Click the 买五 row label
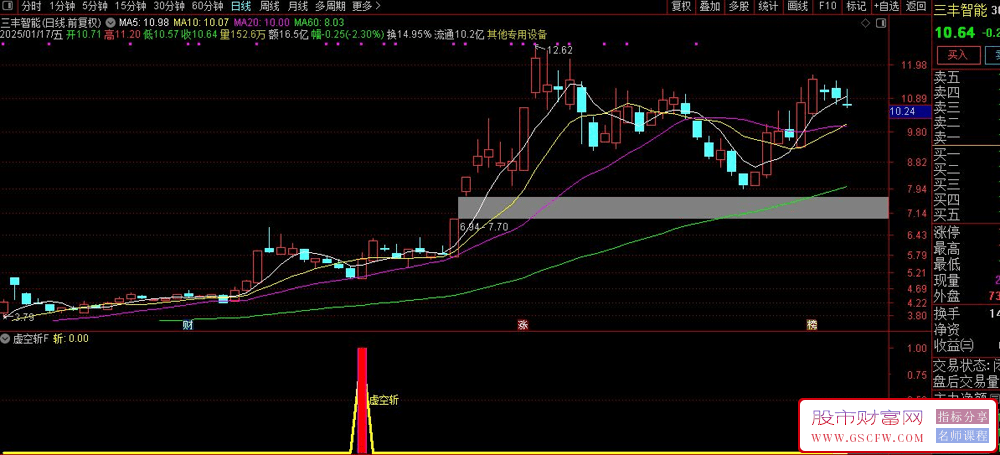 pos(947,215)
